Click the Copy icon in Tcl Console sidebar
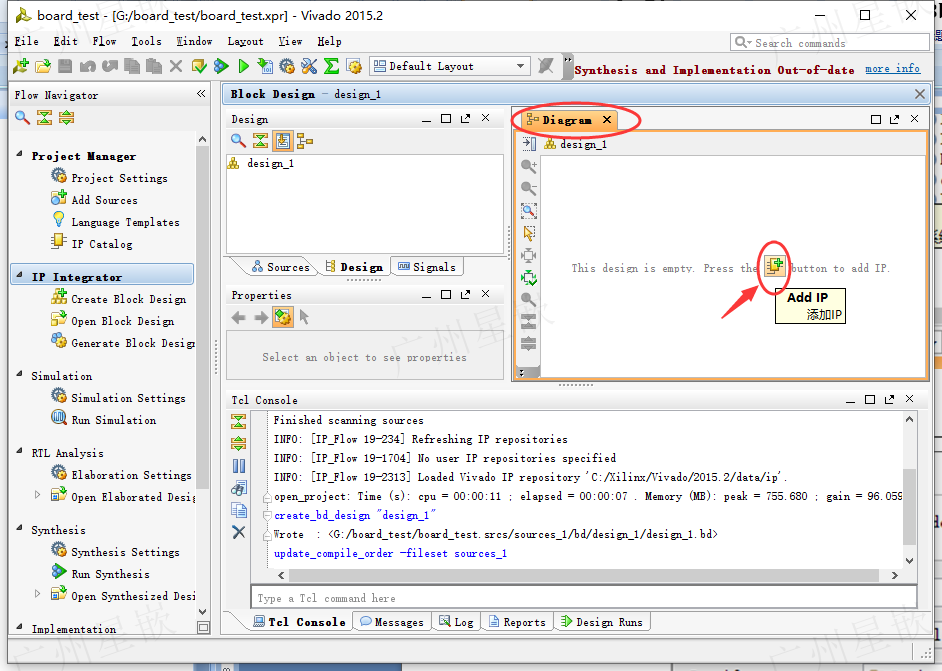This screenshot has width=942, height=671. pyautogui.click(x=239, y=510)
